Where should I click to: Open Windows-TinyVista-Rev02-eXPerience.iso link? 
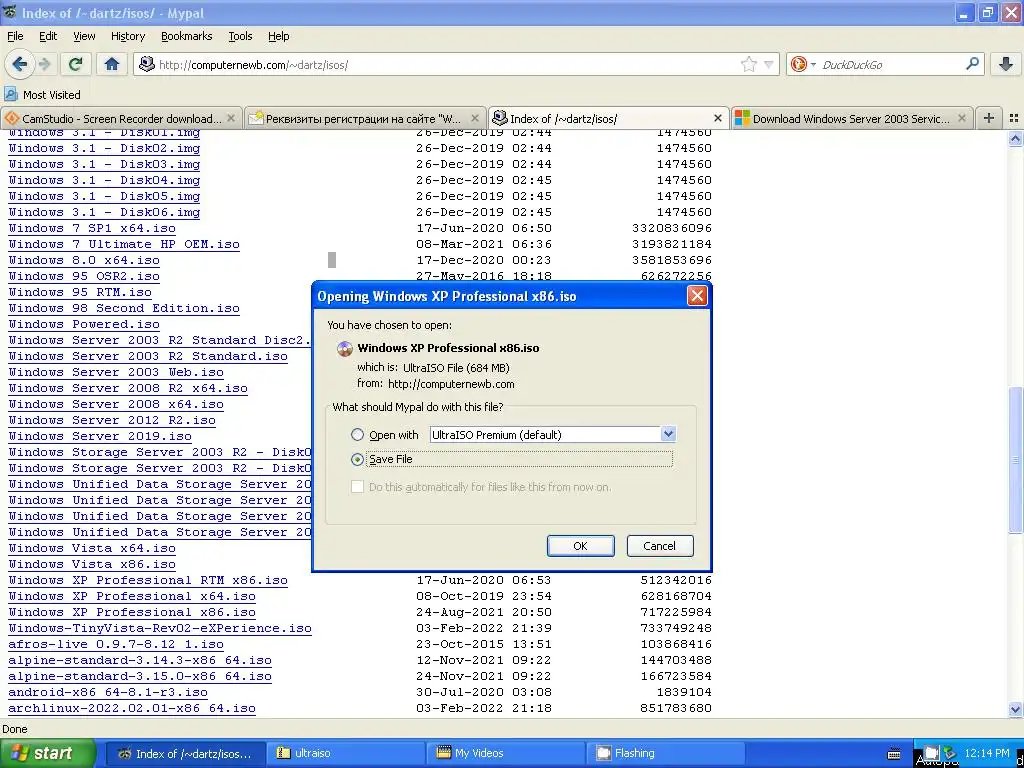160,628
